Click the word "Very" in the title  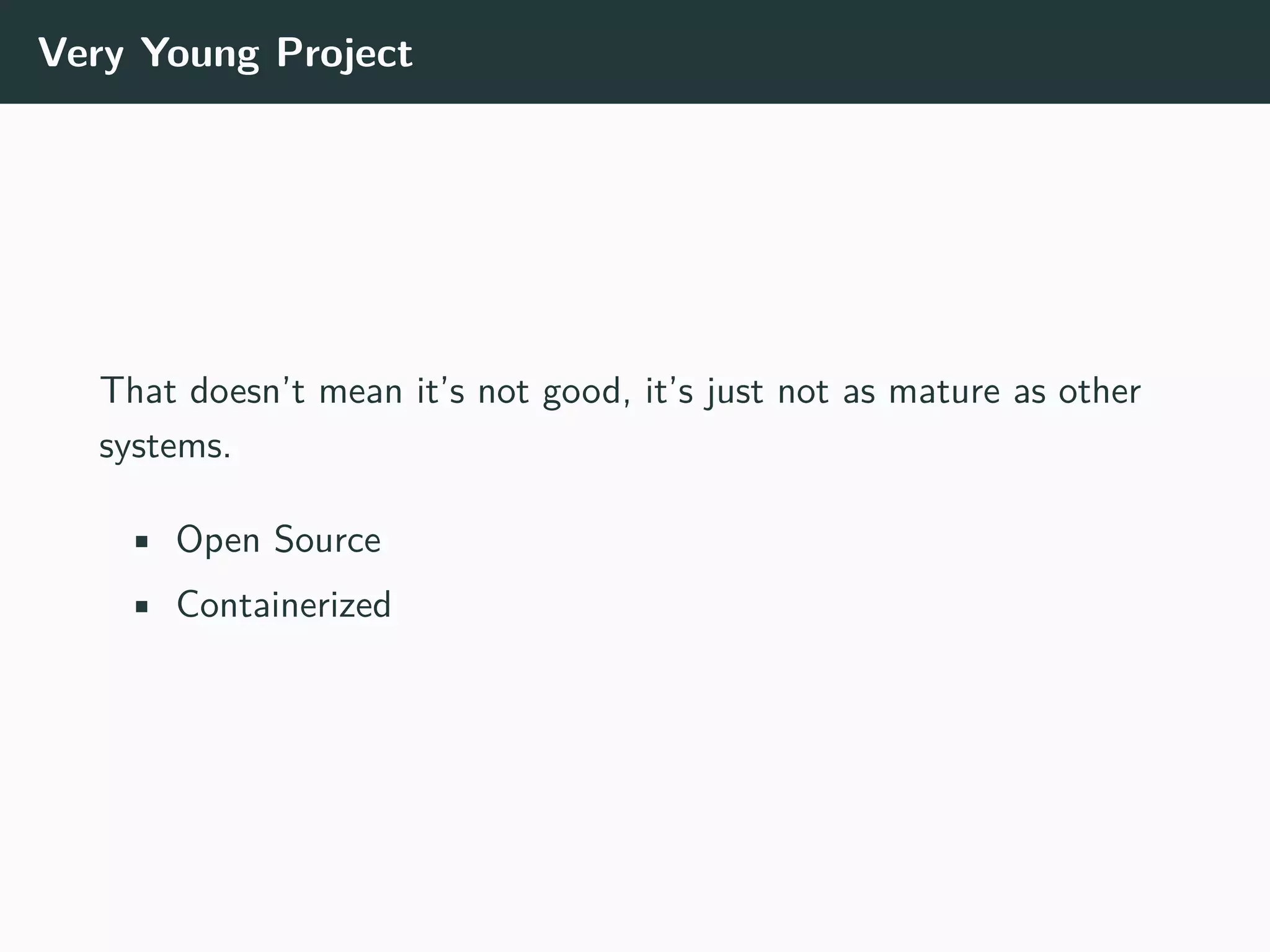pyautogui.click(x=81, y=53)
